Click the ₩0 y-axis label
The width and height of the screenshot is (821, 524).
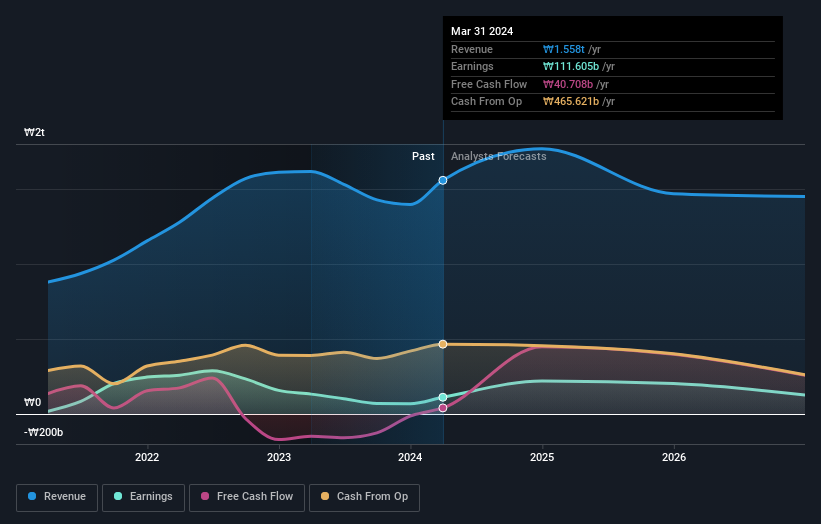[32, 402]
